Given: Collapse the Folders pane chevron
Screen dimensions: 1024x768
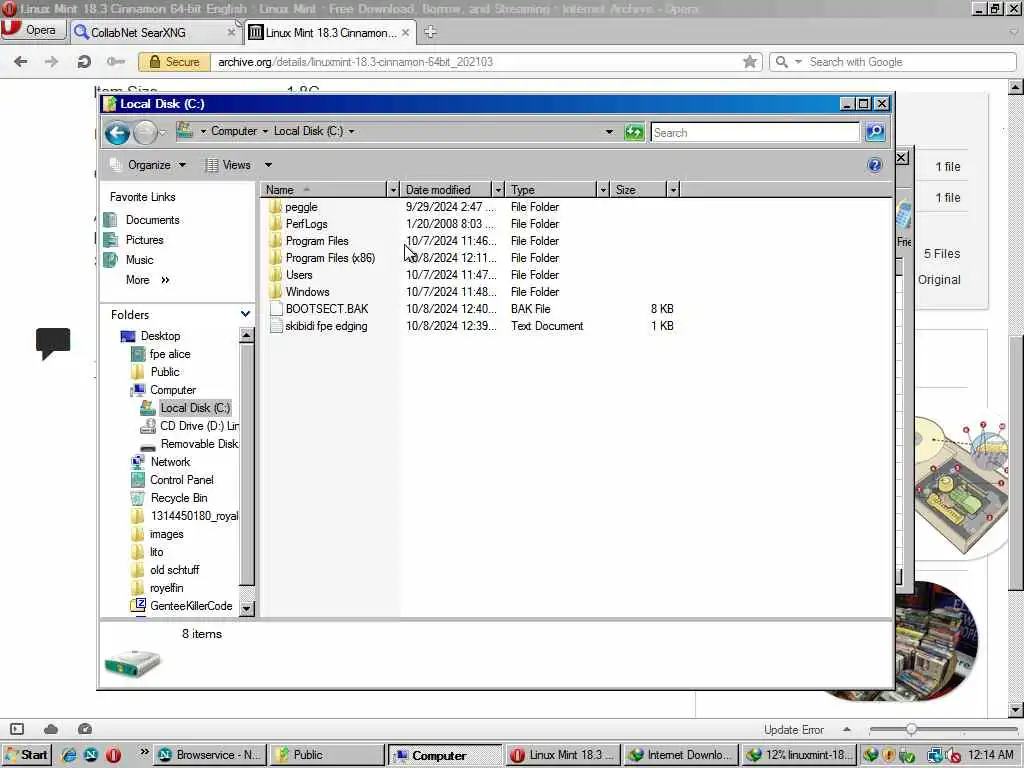Looking at the screenshot, I should 245,314.
